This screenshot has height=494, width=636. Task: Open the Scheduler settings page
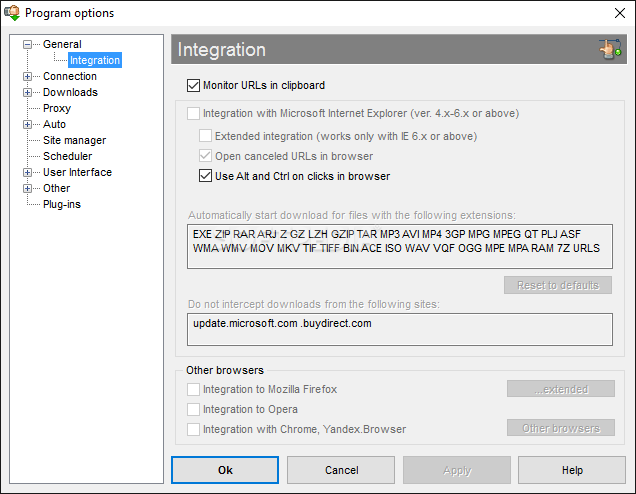(x=67, y=156)
